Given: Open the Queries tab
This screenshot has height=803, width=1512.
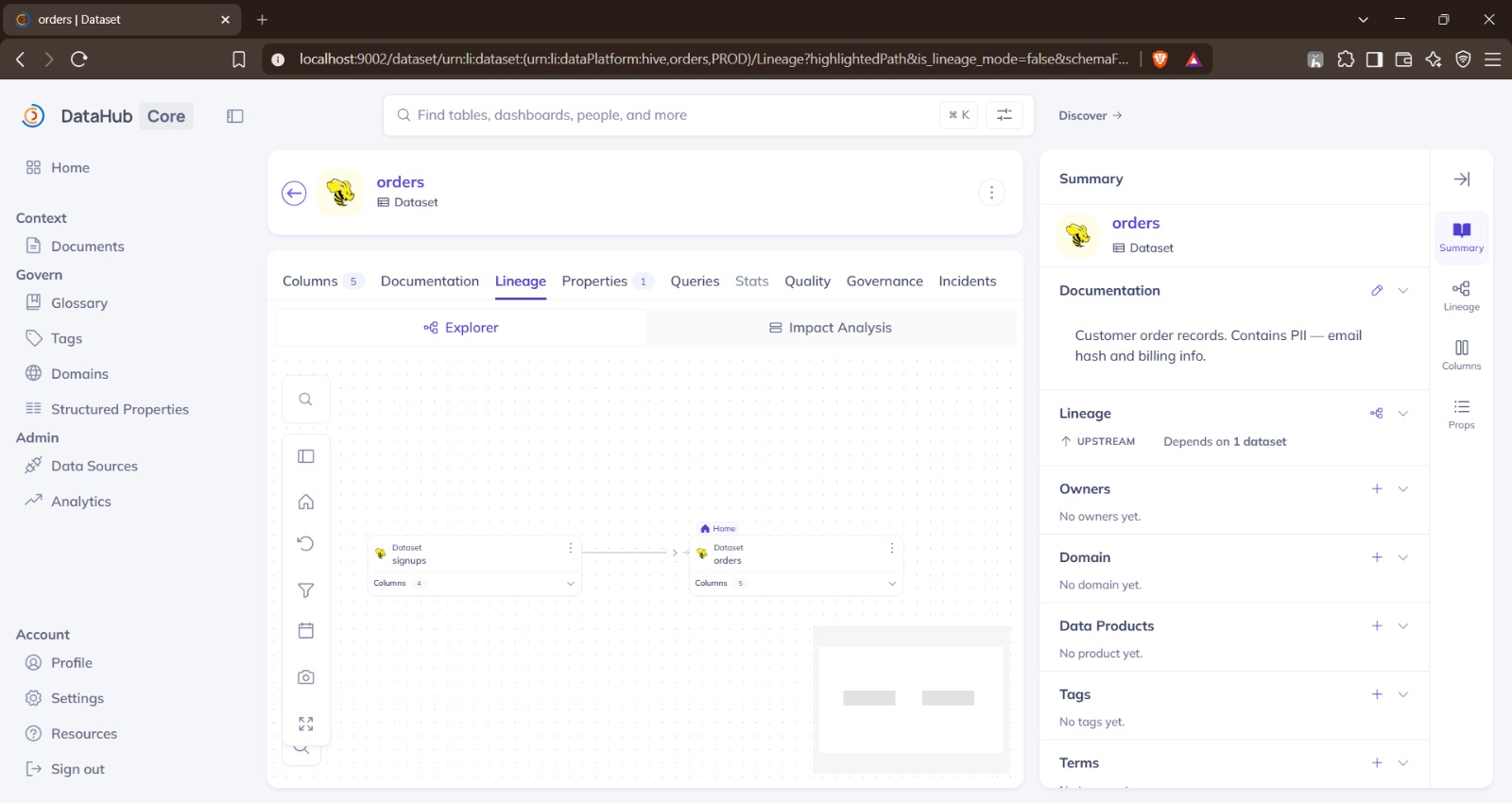Looking at the screenshot, I should (695, 282).
